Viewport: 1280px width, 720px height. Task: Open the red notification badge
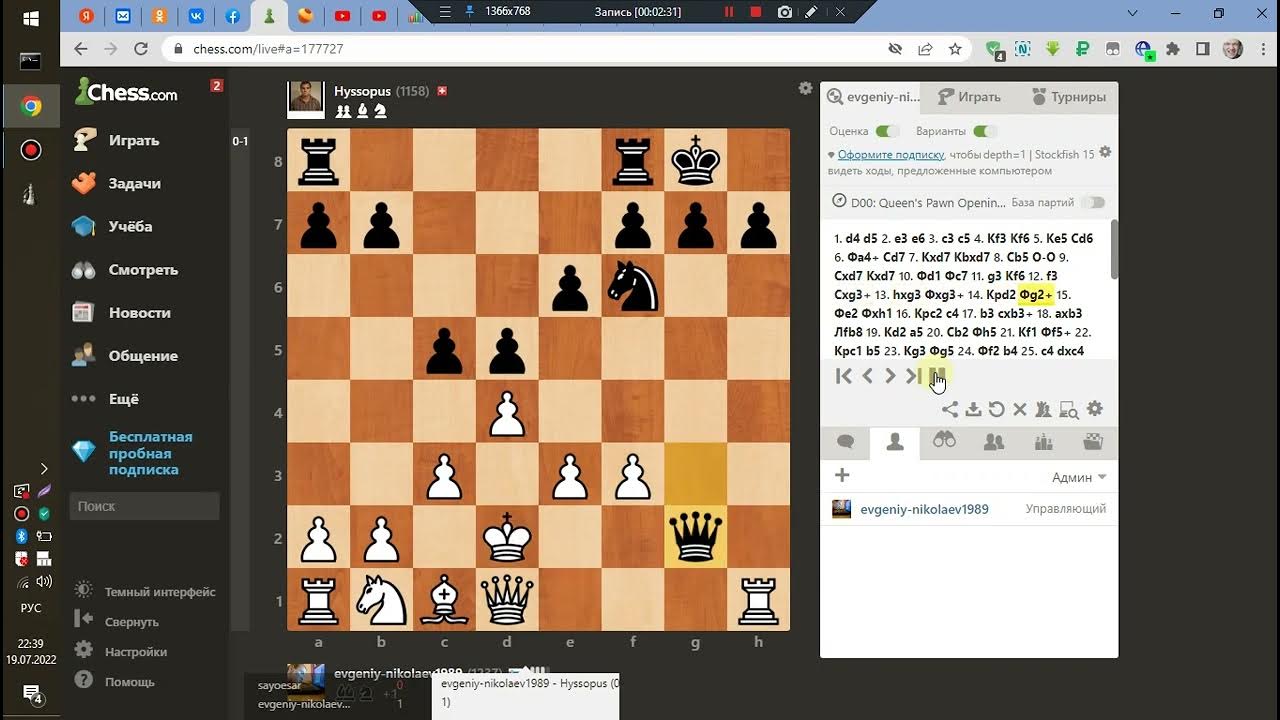[x=216, y=86]
